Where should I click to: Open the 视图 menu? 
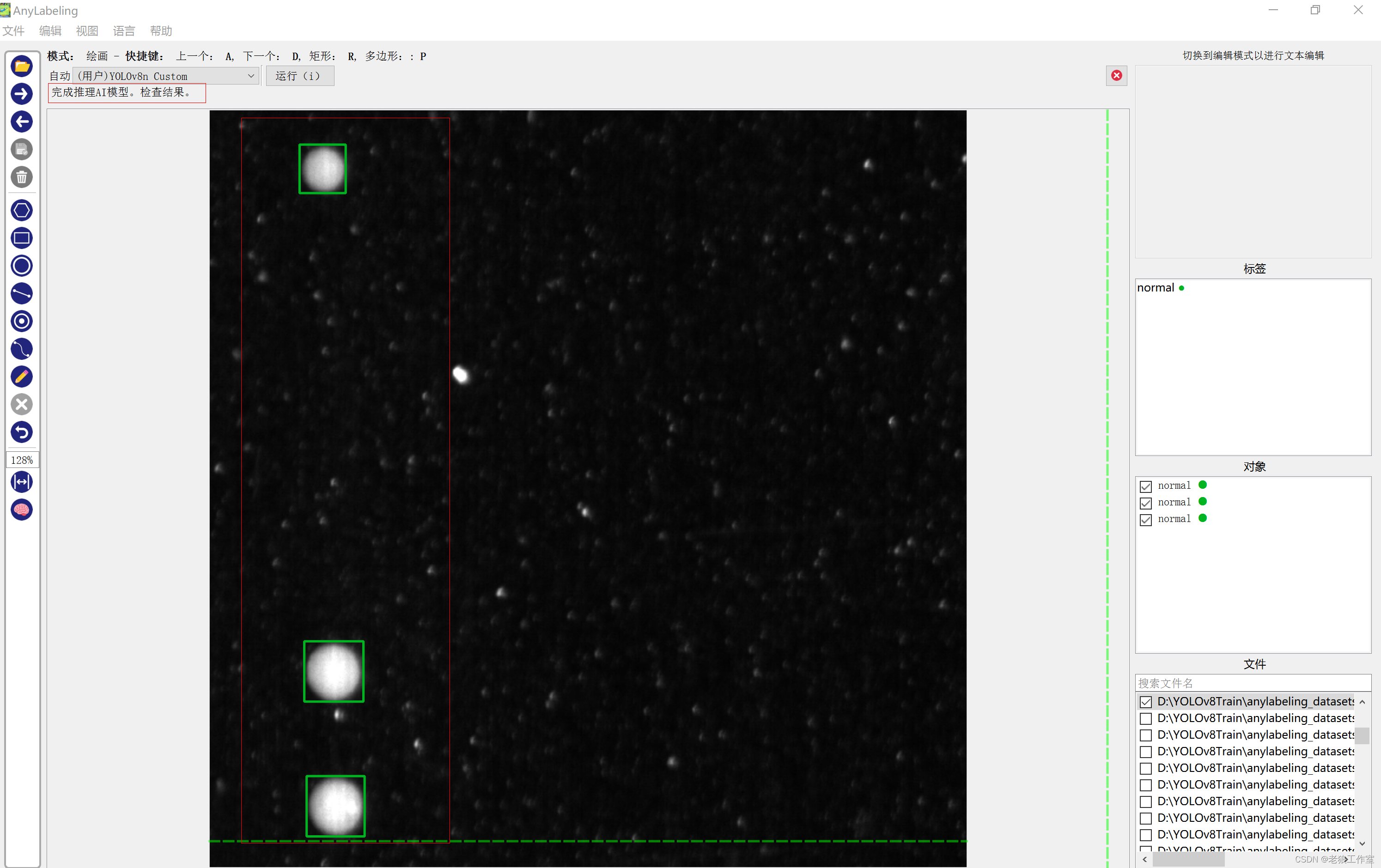click(87, 31)
